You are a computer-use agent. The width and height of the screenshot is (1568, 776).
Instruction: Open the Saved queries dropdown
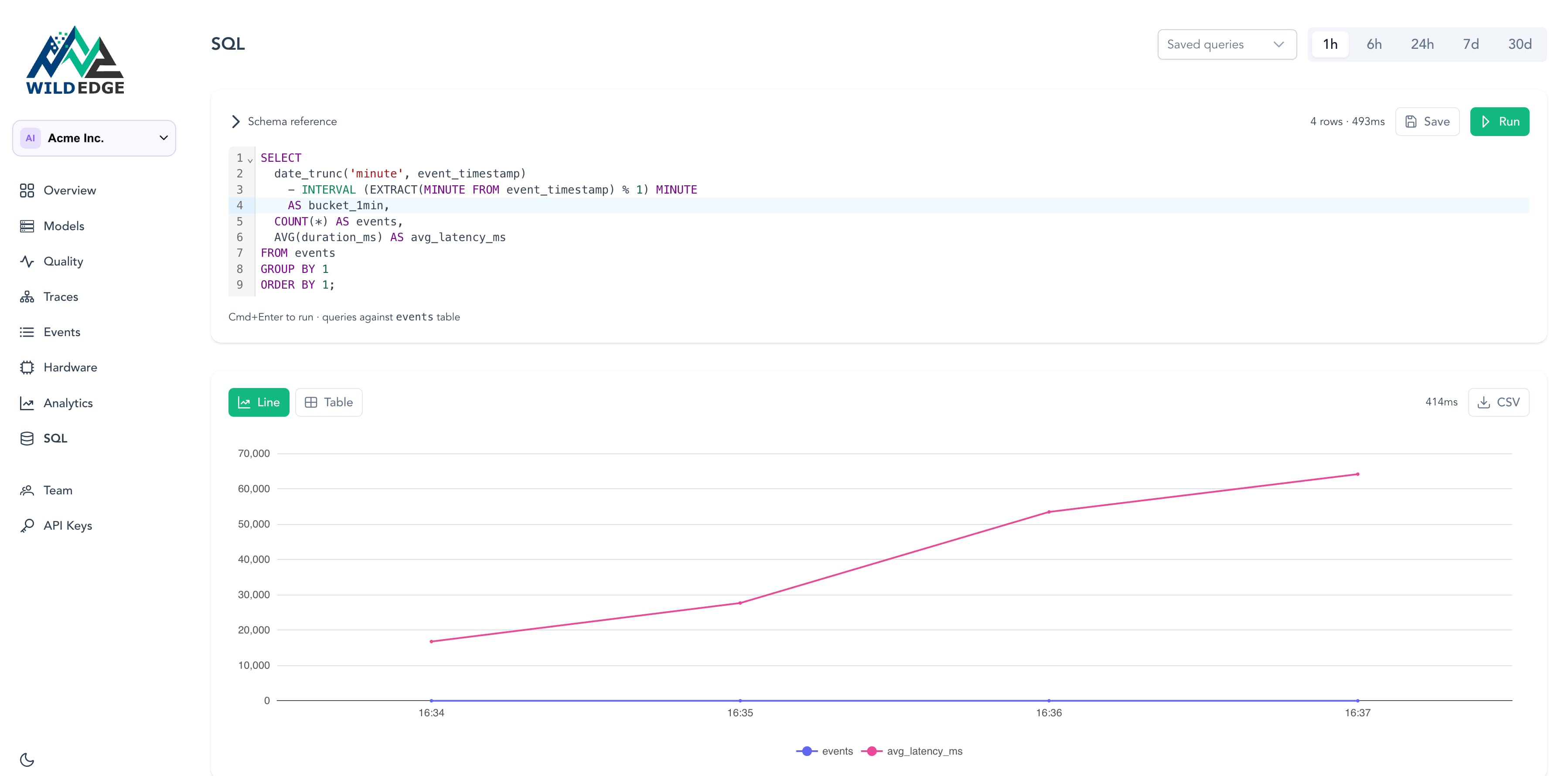(x=1227, y=44)
